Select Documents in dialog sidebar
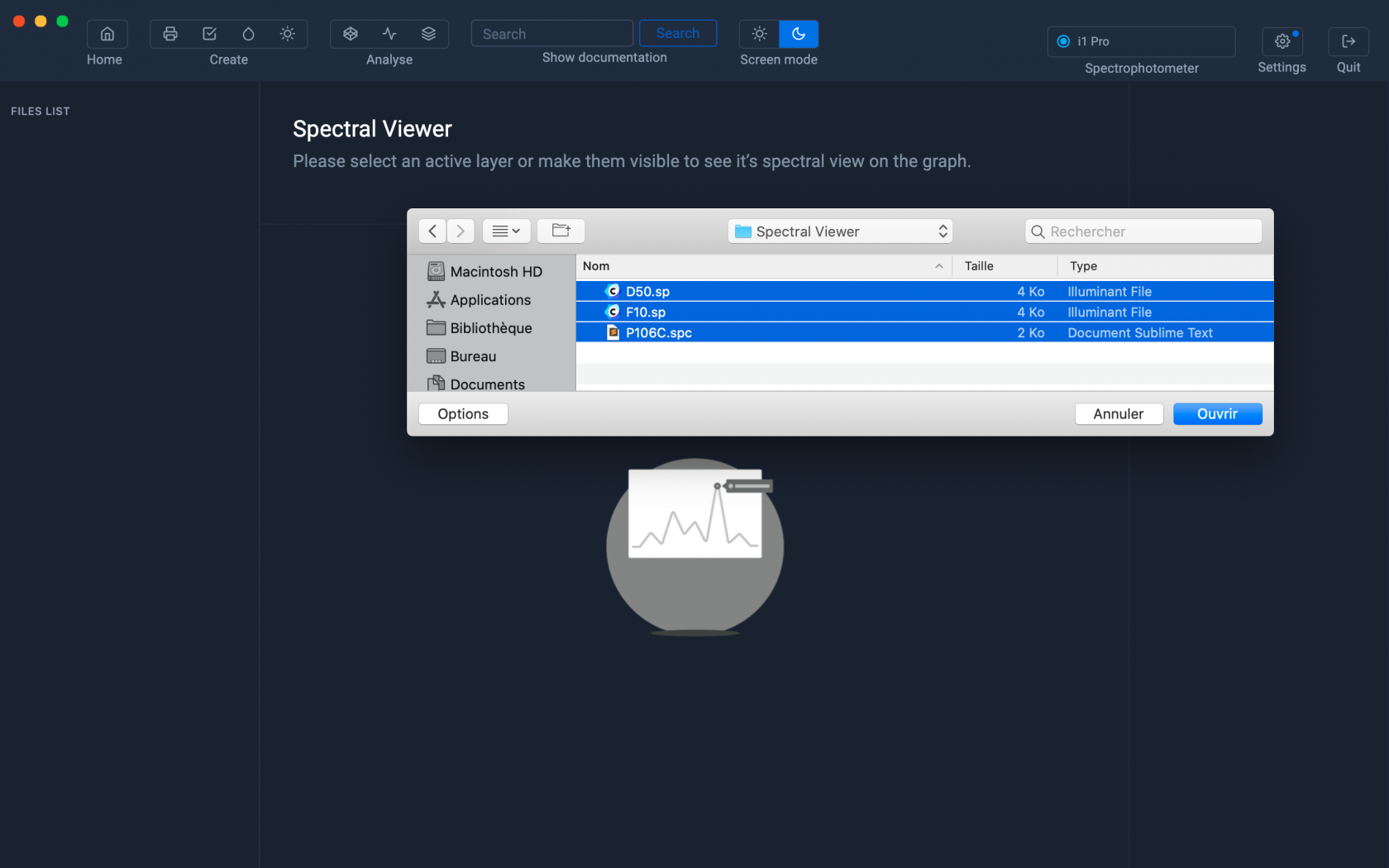This screenshot has height=868, width=1389. point(476,384)
